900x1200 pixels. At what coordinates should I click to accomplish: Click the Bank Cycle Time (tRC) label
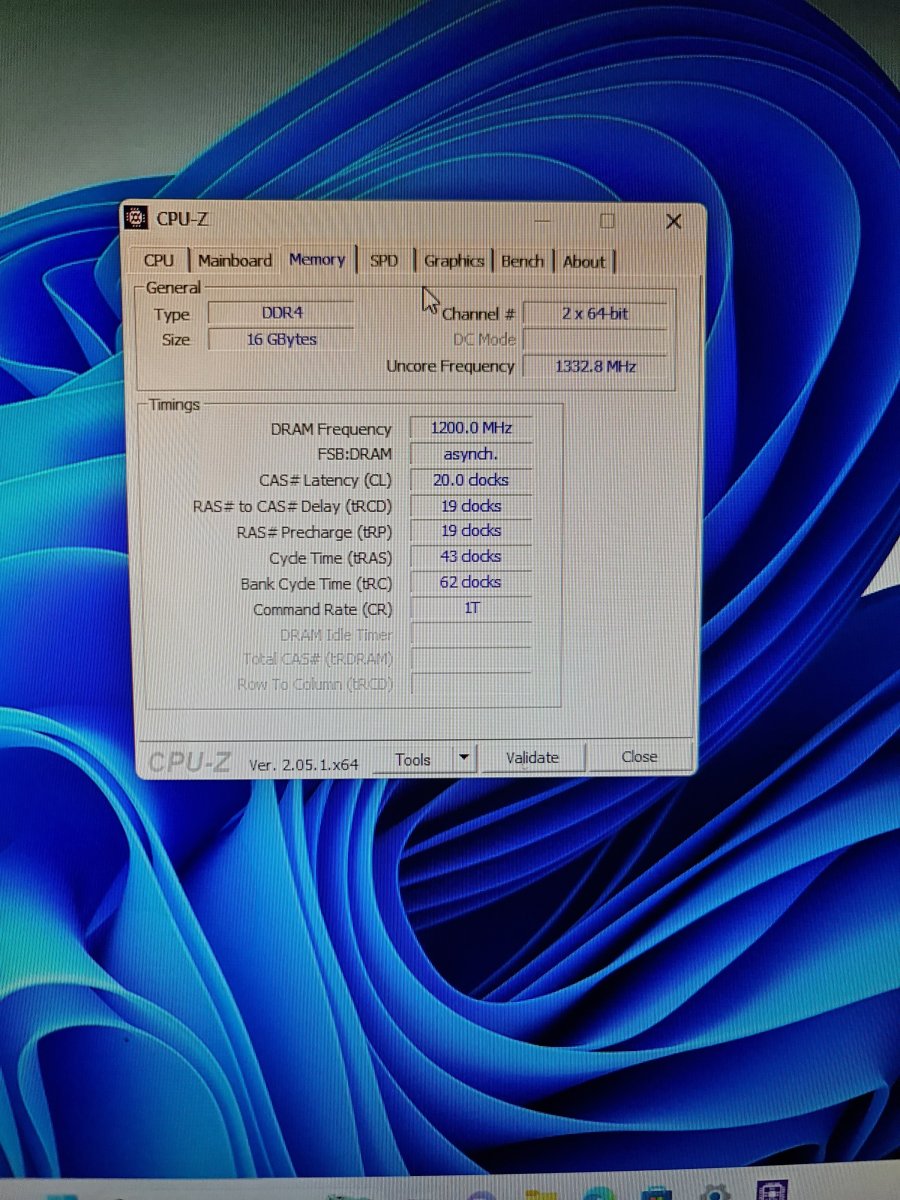click(316, 583)
